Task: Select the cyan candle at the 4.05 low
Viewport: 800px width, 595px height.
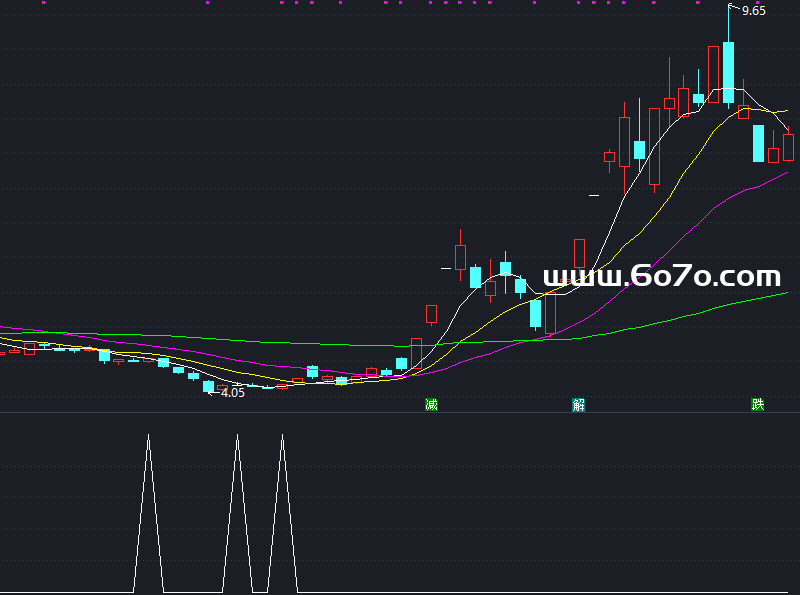Action: [208, 386]
